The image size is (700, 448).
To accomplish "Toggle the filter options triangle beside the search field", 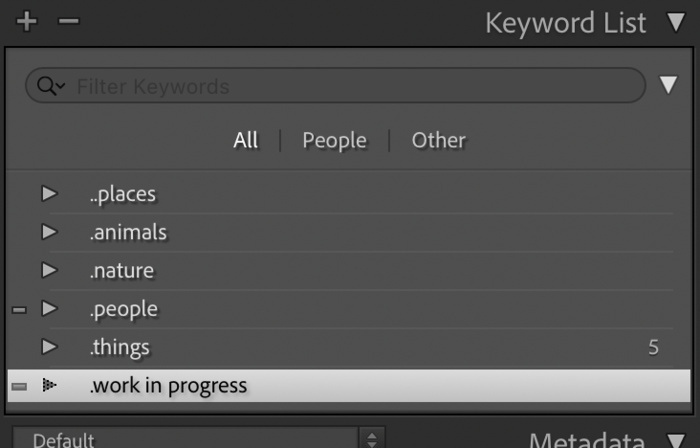I will [x=668, y=85].
